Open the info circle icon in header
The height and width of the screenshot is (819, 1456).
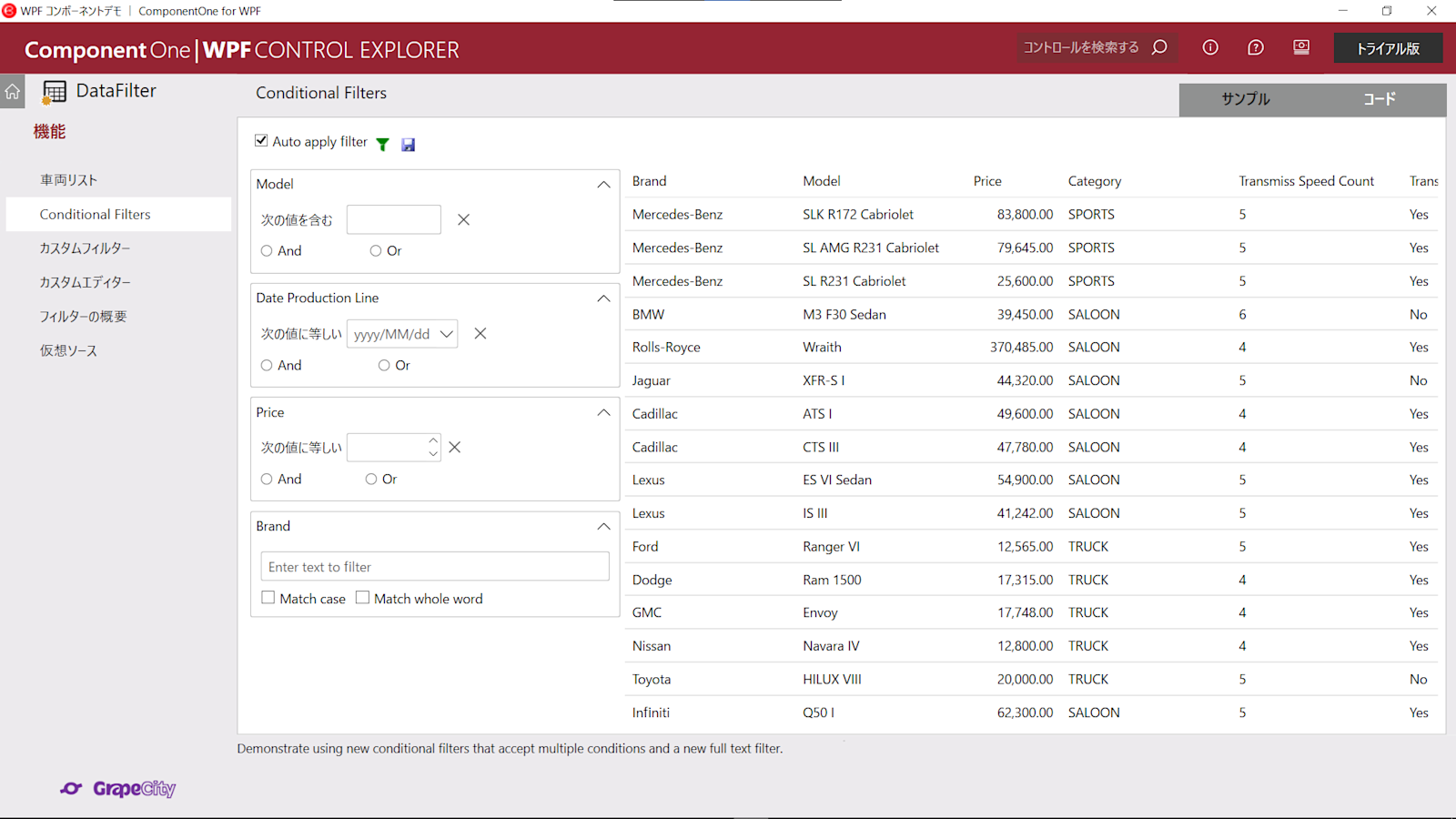1210,47
